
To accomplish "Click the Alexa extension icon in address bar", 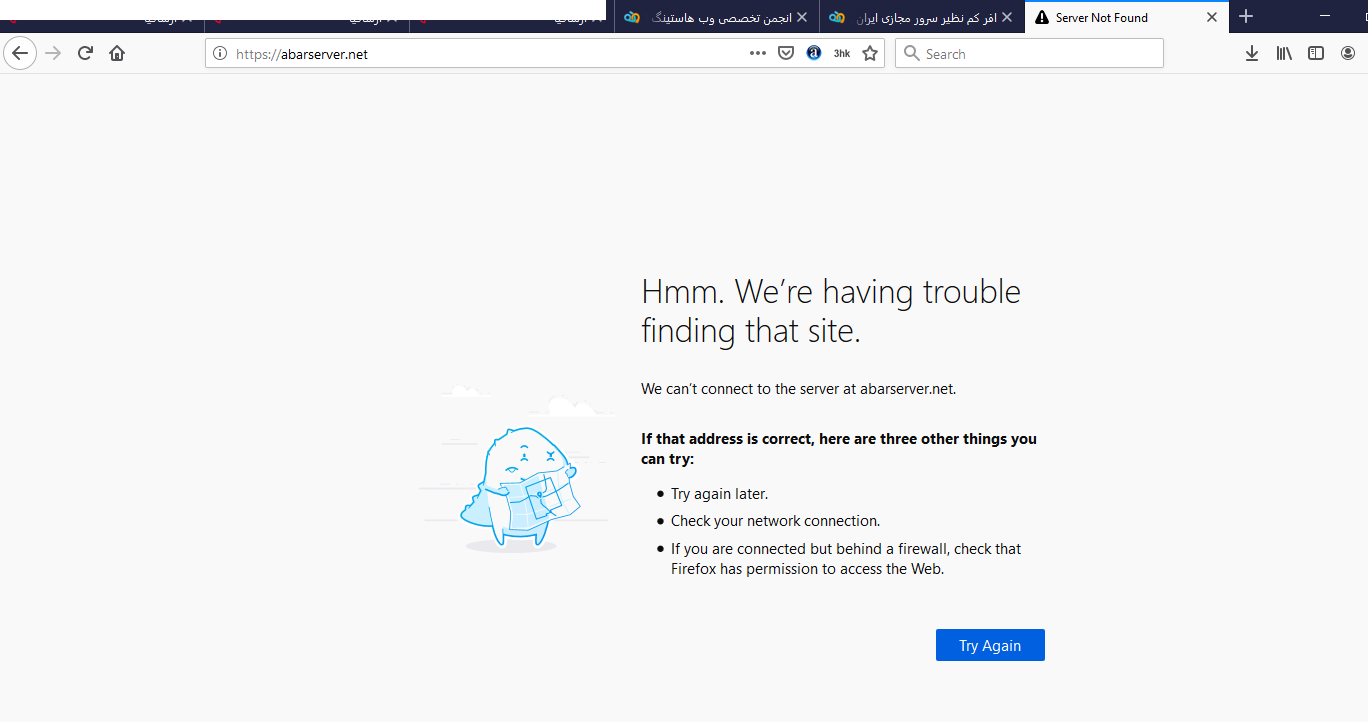I will tap(814, 53).
